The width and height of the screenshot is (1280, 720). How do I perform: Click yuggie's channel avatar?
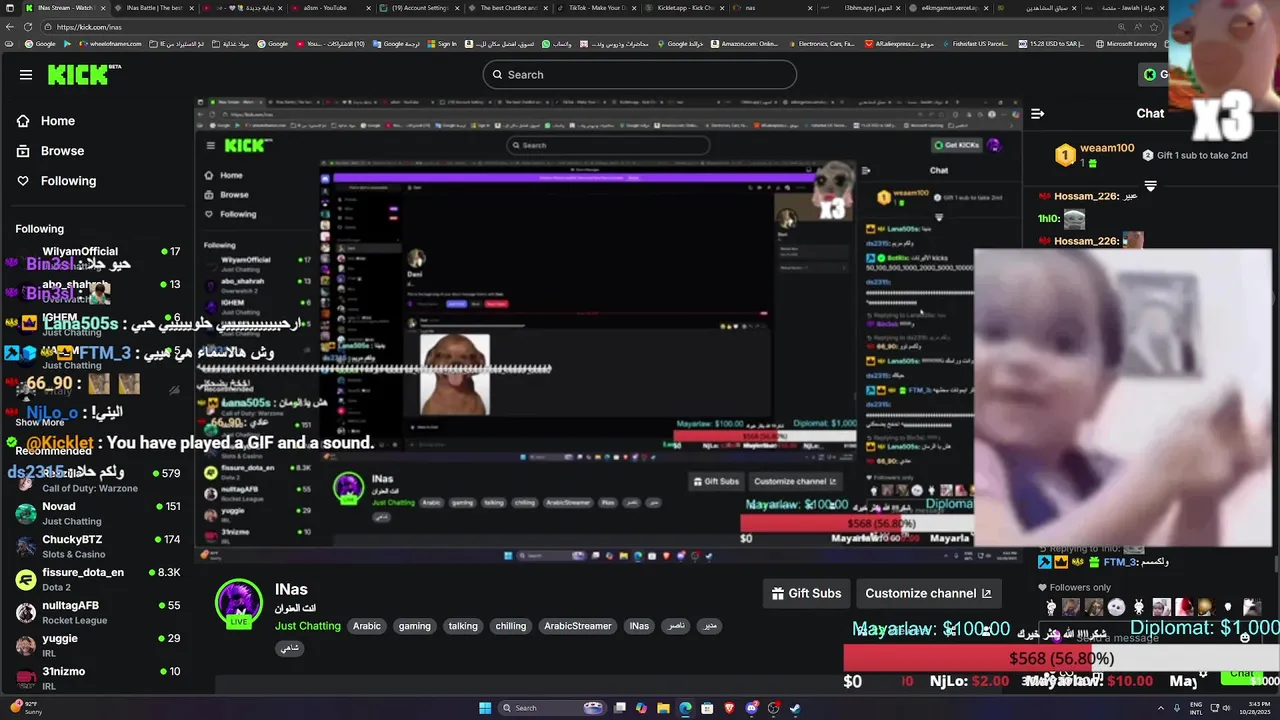pos(26,645)
